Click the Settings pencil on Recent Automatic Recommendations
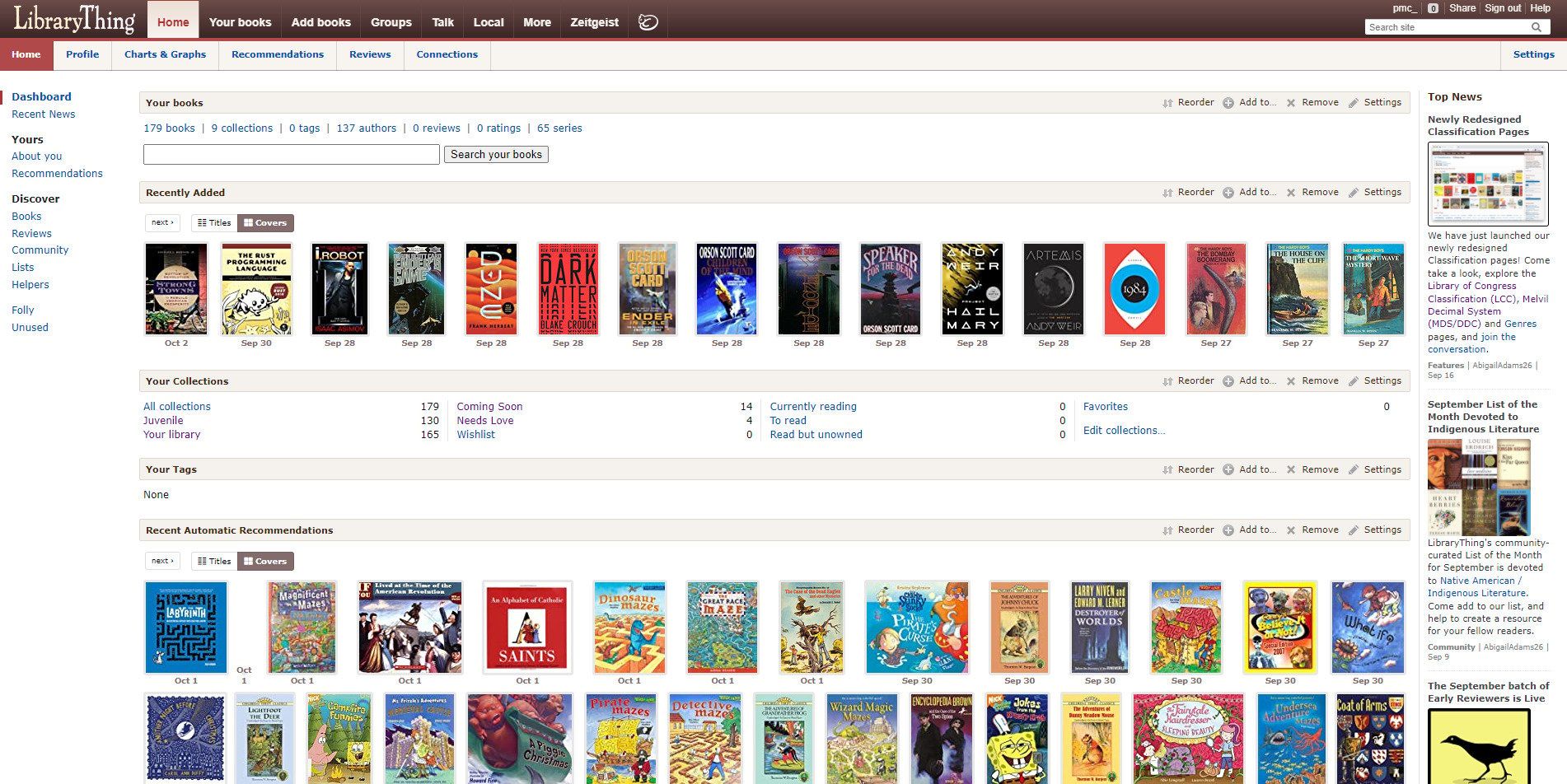 pyautogui.click(x=1354, y=530)
